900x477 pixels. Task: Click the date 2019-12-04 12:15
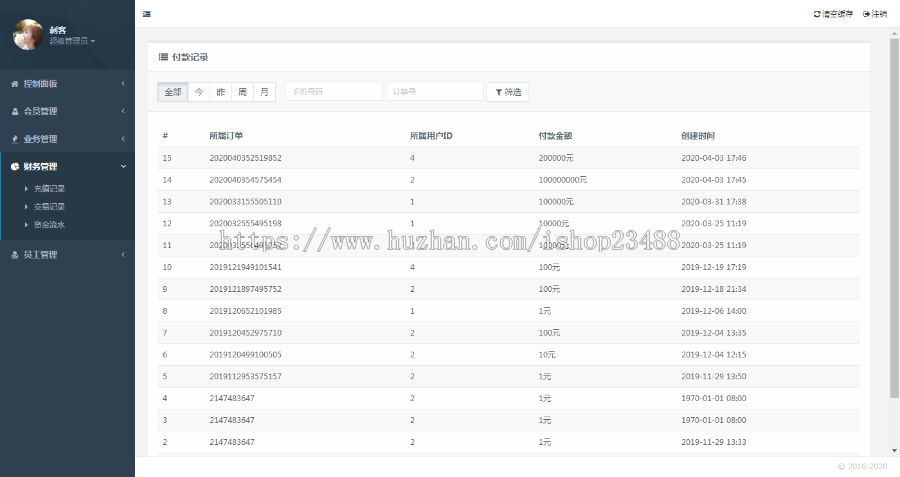[x=713, y=355]
